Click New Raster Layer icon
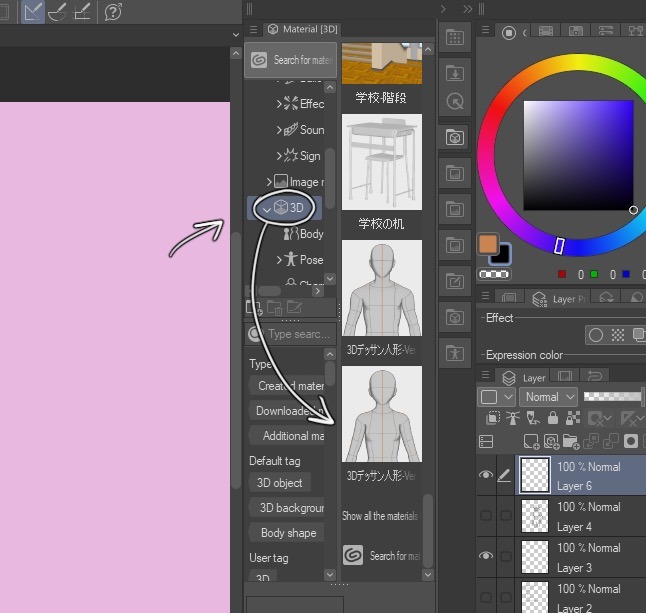 (x=531, y=442)
